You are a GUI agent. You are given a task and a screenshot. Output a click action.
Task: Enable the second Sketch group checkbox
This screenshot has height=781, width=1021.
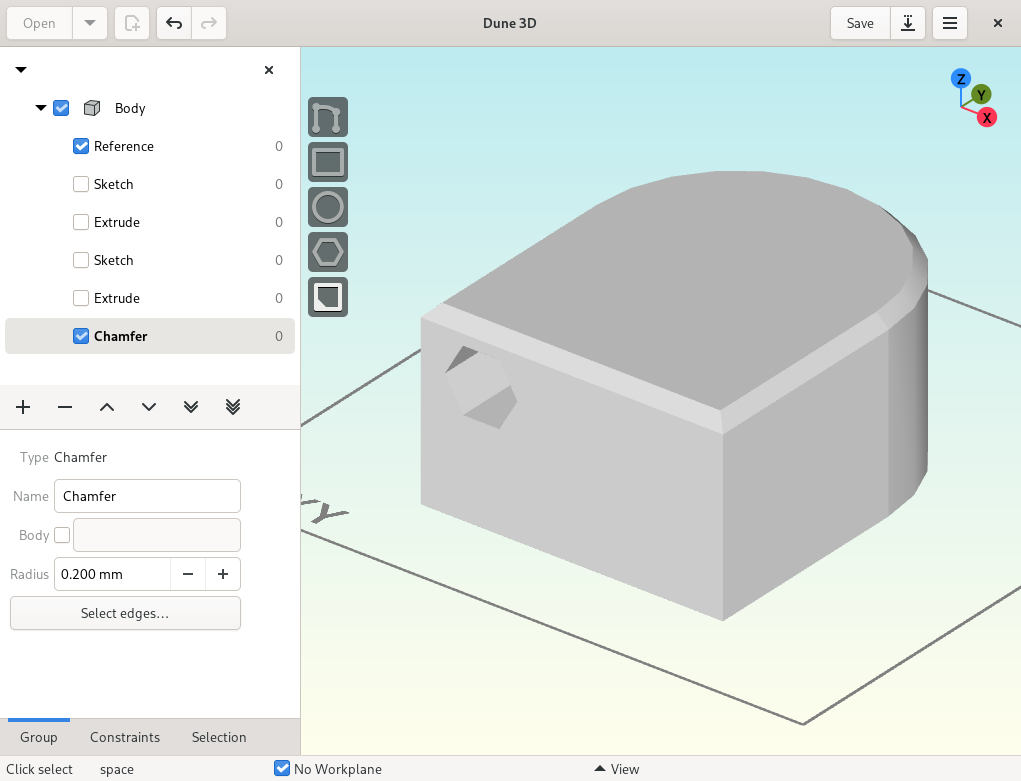[x=81, y=260]
